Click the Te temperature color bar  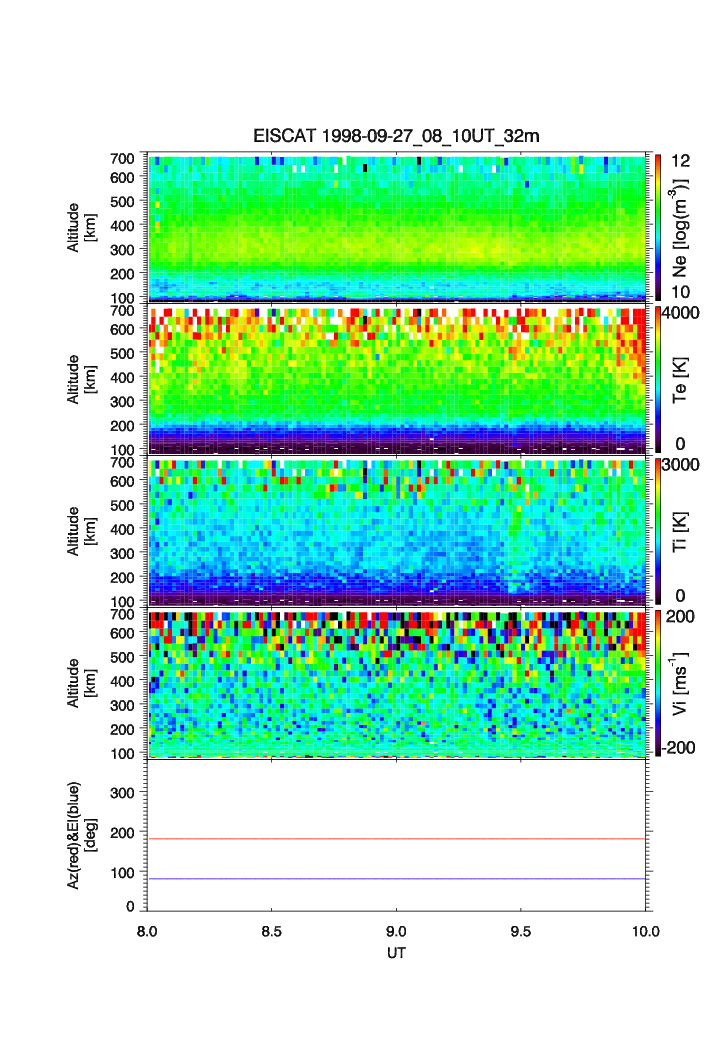(657, 378)
